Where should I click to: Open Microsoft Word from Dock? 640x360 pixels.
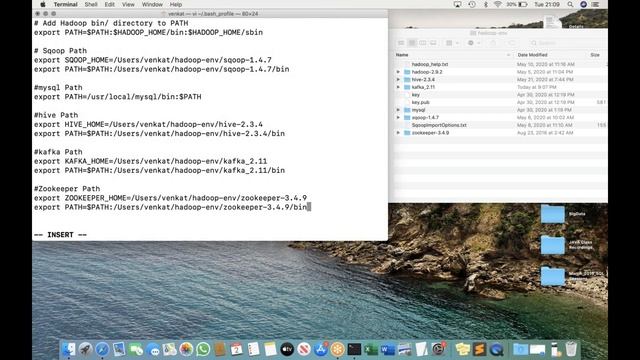pyautogui.click(x=388, y=349)
